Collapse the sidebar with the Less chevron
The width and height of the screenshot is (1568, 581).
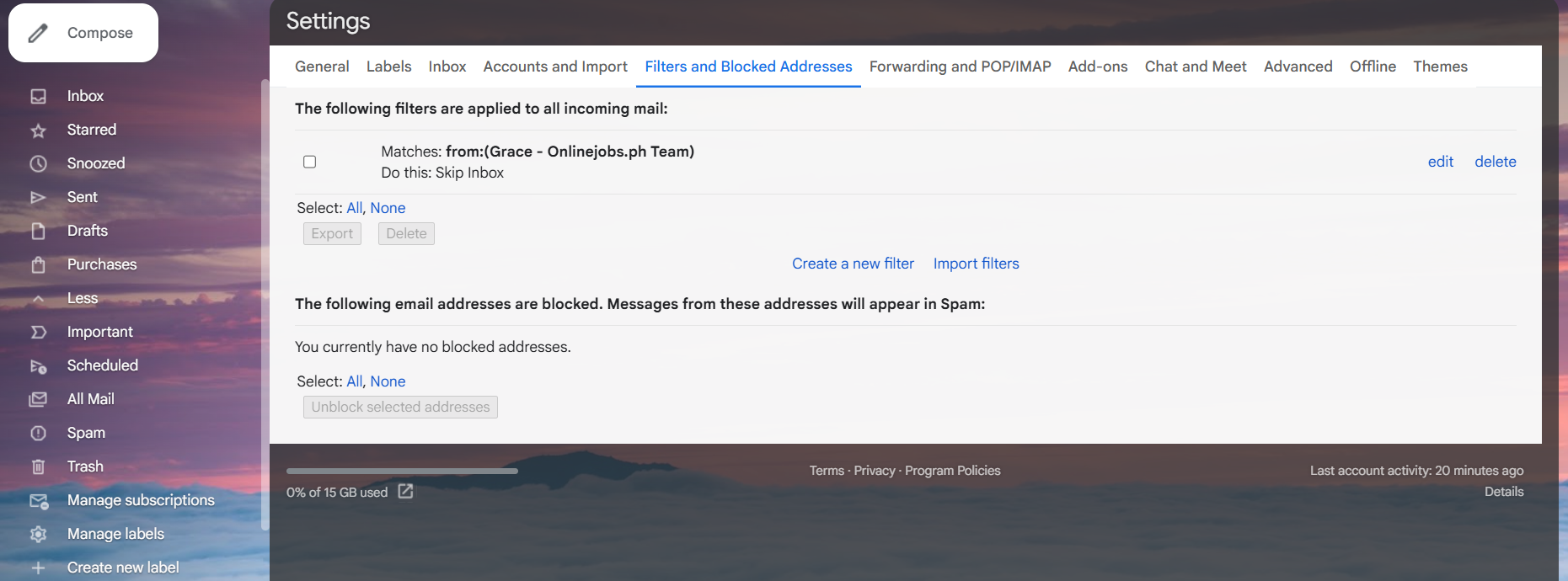click(x=38, y=298)
